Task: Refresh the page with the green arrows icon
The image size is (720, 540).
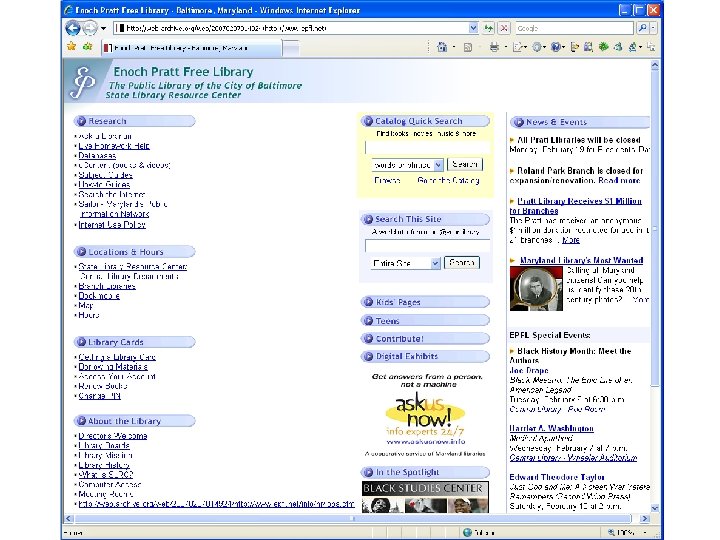Action: [489, 28]
